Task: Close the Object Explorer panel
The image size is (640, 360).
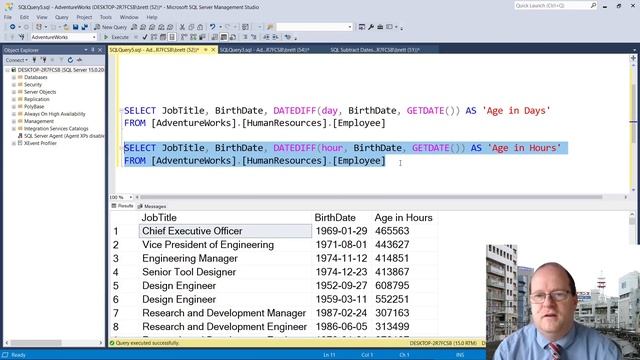Action: [x=100, y=50]
